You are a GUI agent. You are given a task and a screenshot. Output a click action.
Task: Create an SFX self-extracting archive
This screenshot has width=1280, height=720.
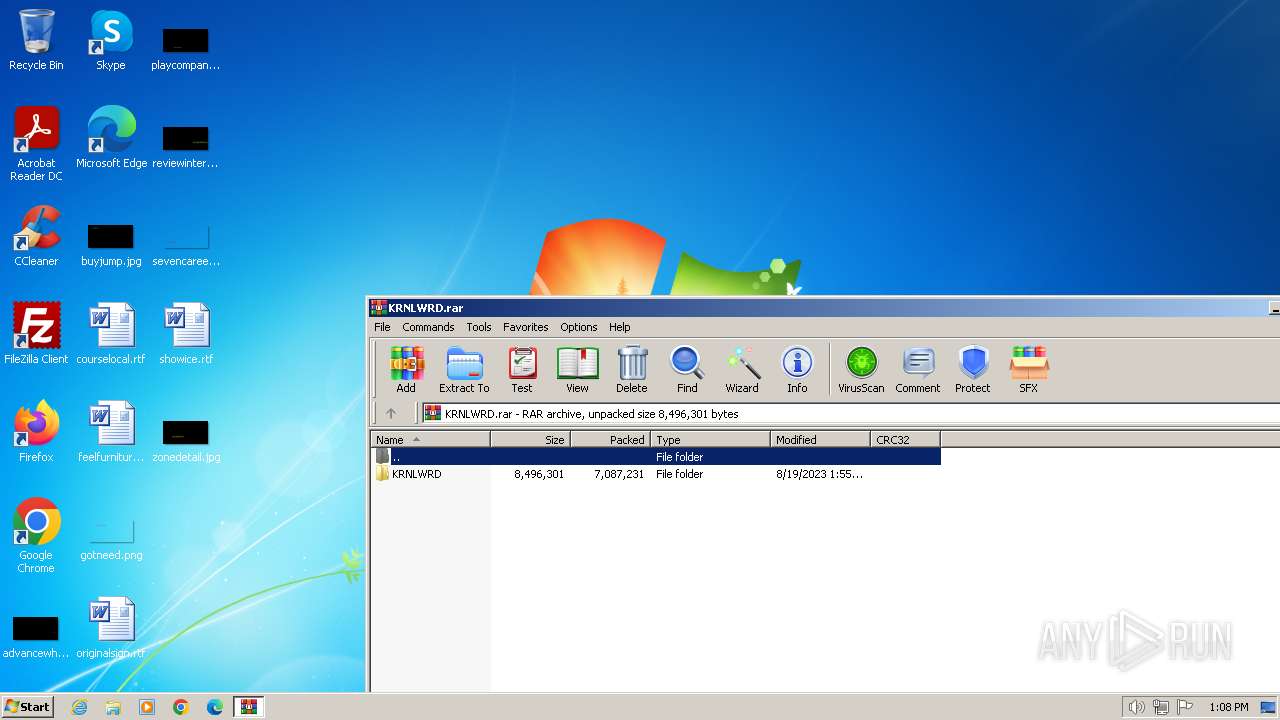pos(1028,370)
